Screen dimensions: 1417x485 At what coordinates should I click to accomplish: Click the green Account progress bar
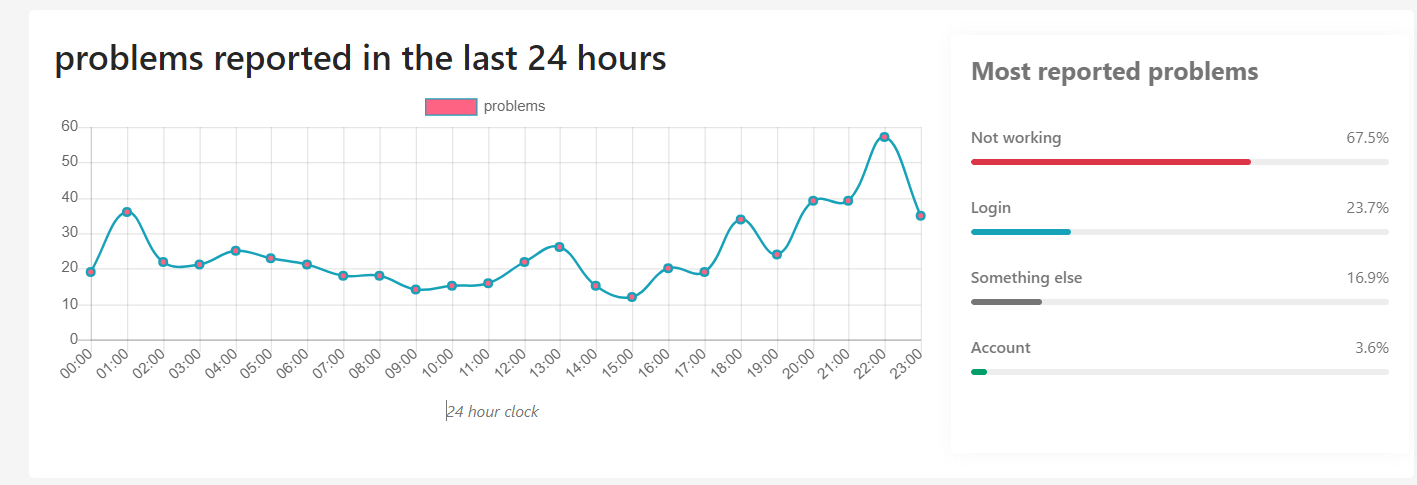(x=979, y=372)
